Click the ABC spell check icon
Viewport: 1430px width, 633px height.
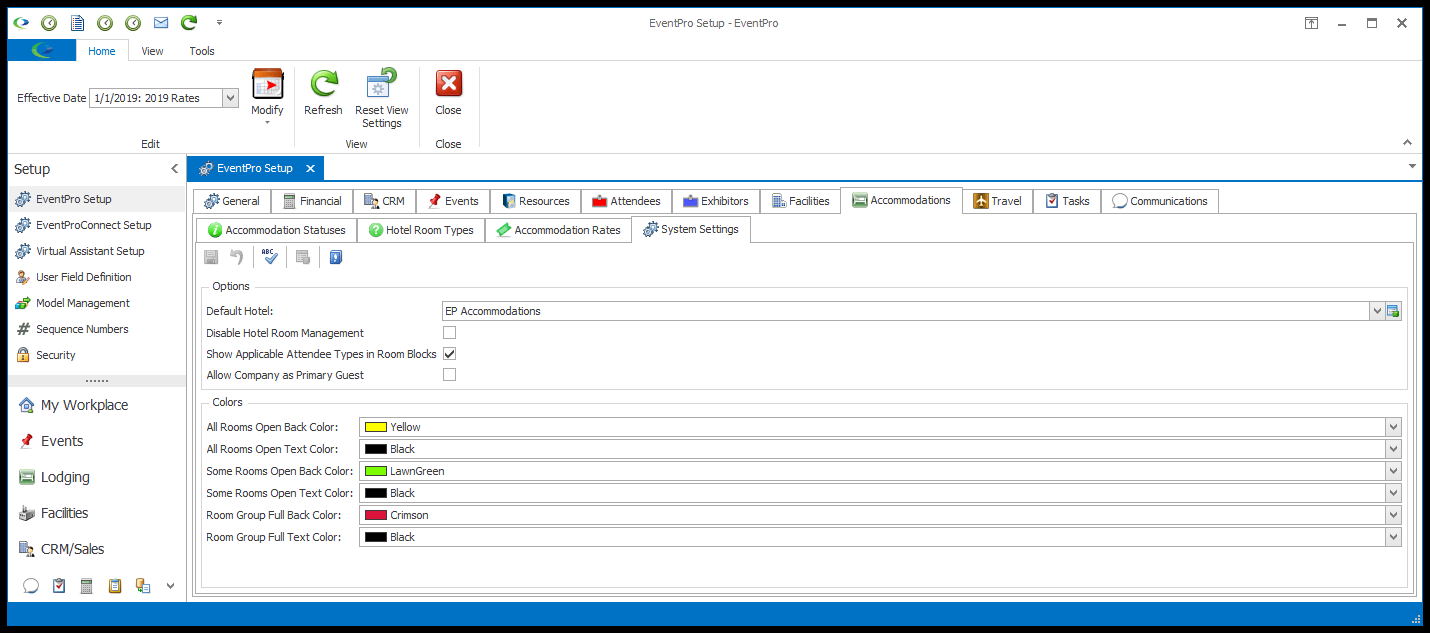click(270, 257)
